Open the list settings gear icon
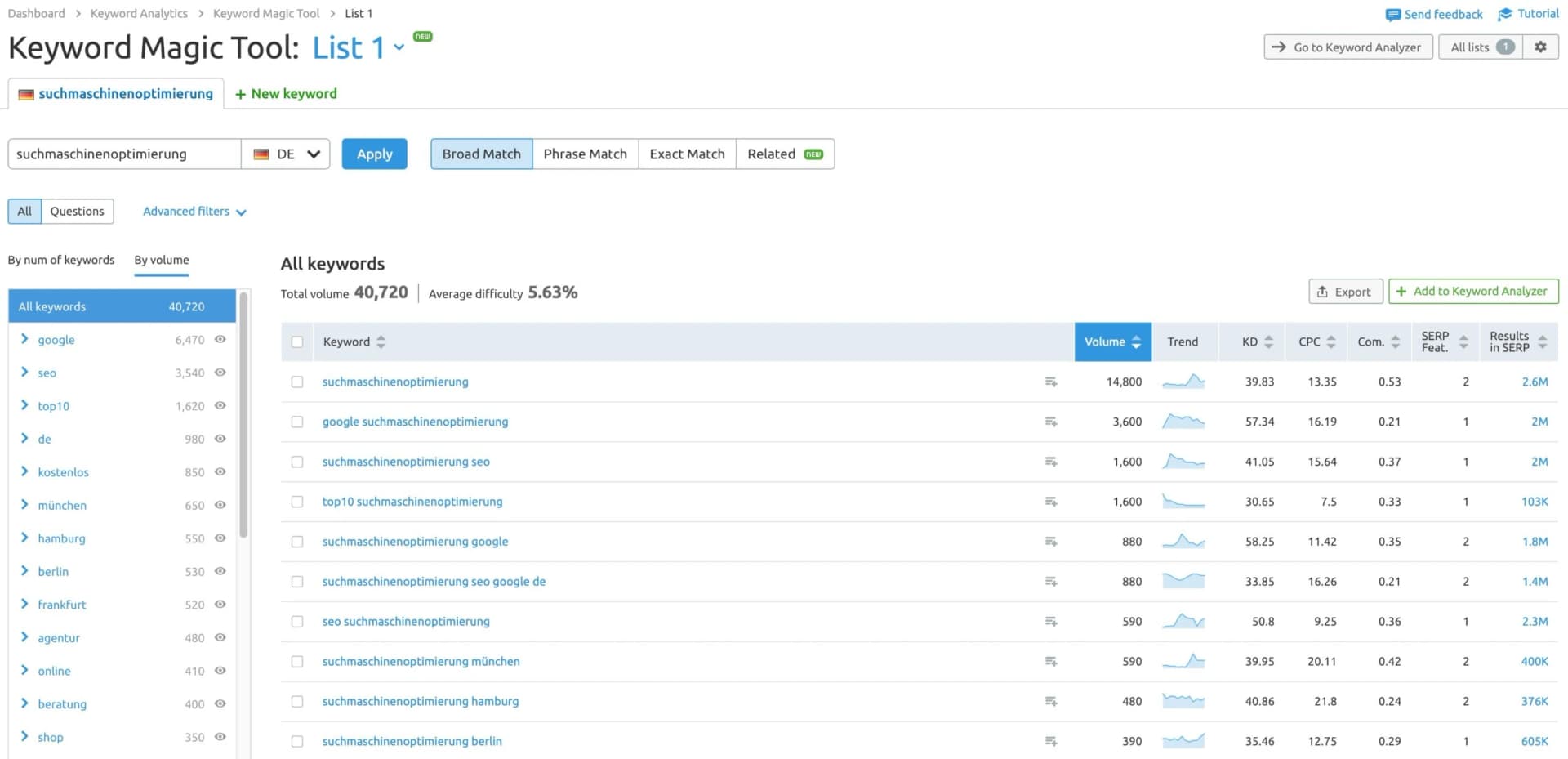 tap(1542, 47)
